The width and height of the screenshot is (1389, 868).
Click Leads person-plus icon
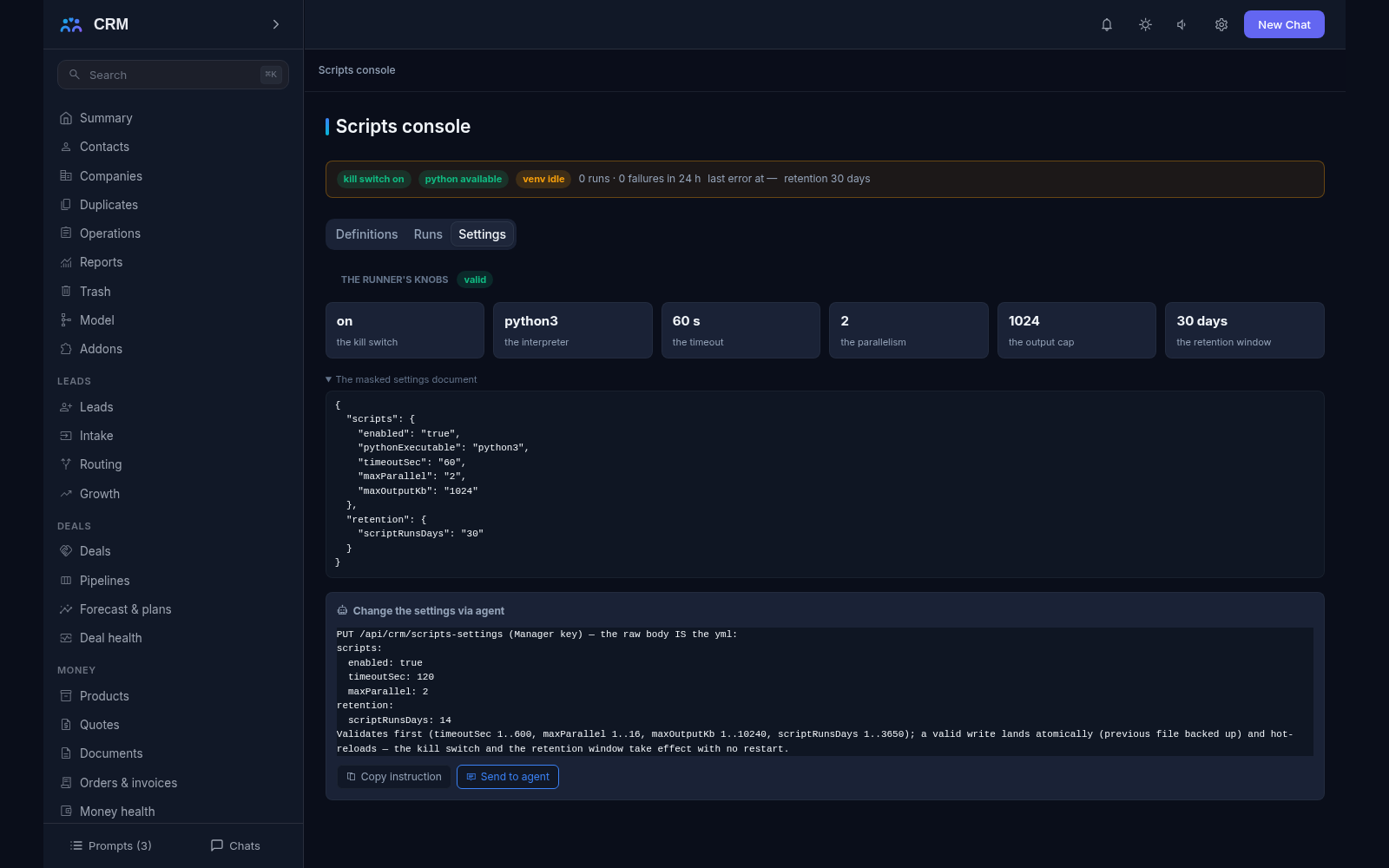66,407
